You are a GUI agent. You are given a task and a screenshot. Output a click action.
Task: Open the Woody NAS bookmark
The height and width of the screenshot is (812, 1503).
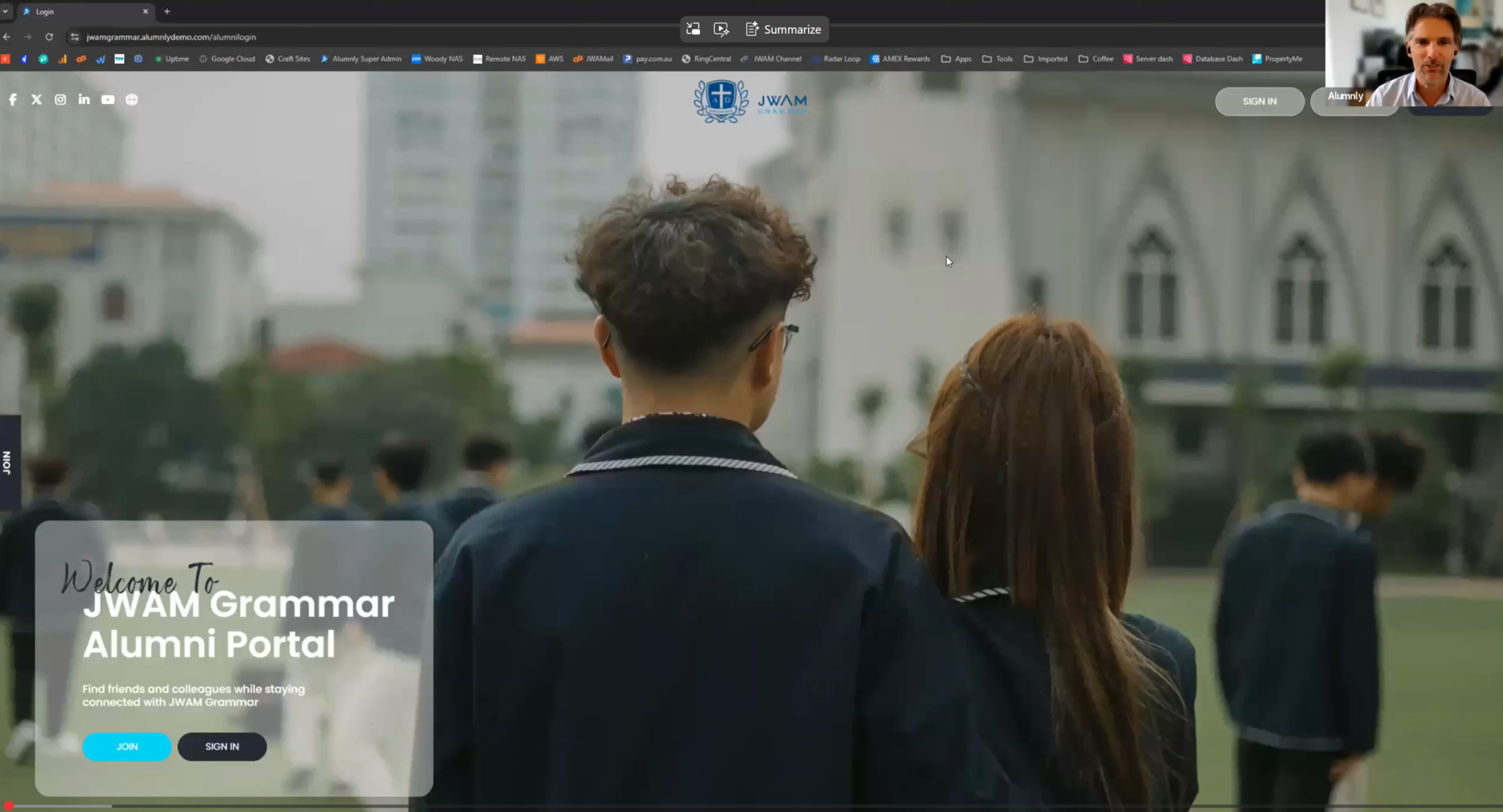point(437,59)
